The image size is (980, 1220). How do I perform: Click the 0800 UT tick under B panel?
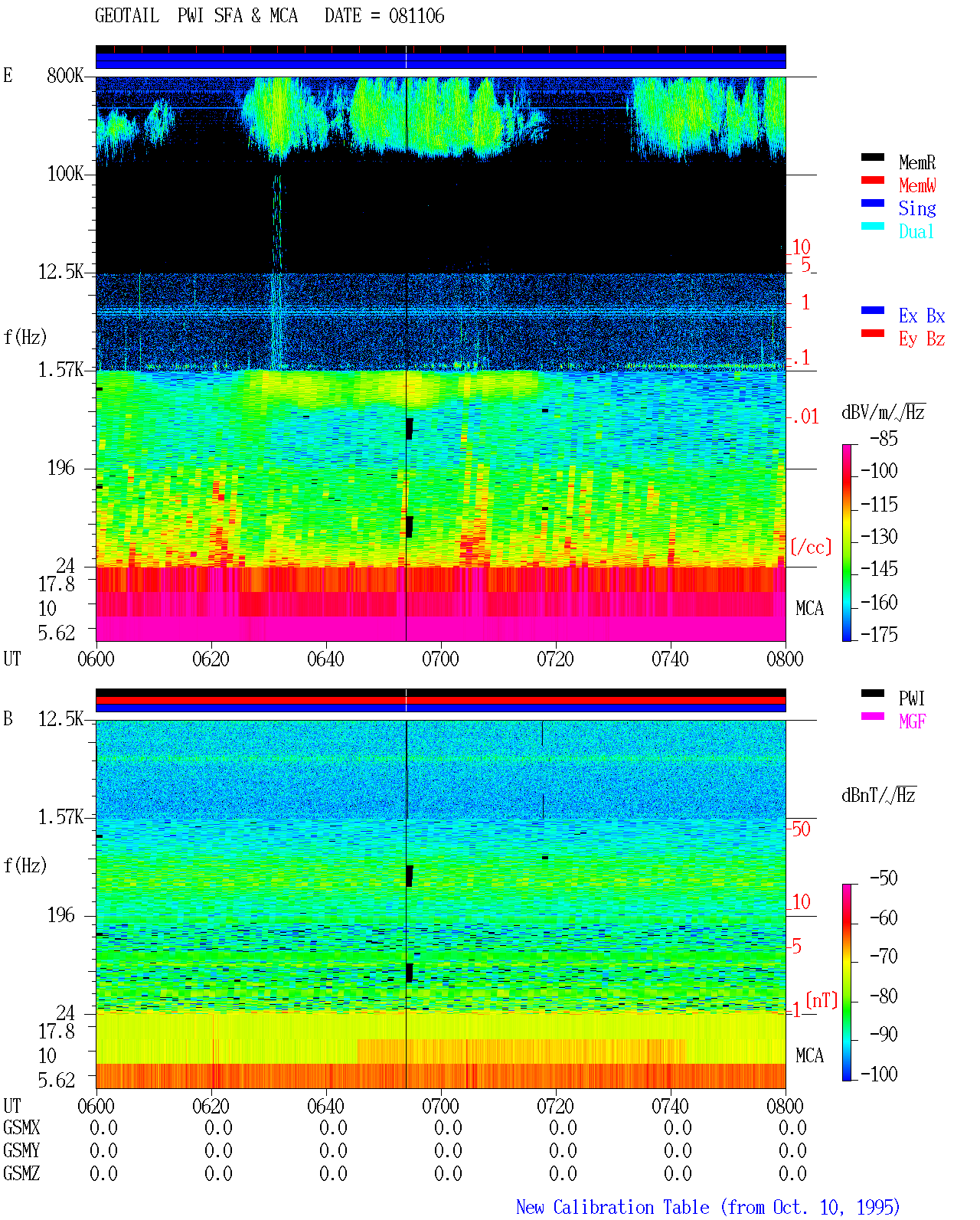[x=785, y=1107]
